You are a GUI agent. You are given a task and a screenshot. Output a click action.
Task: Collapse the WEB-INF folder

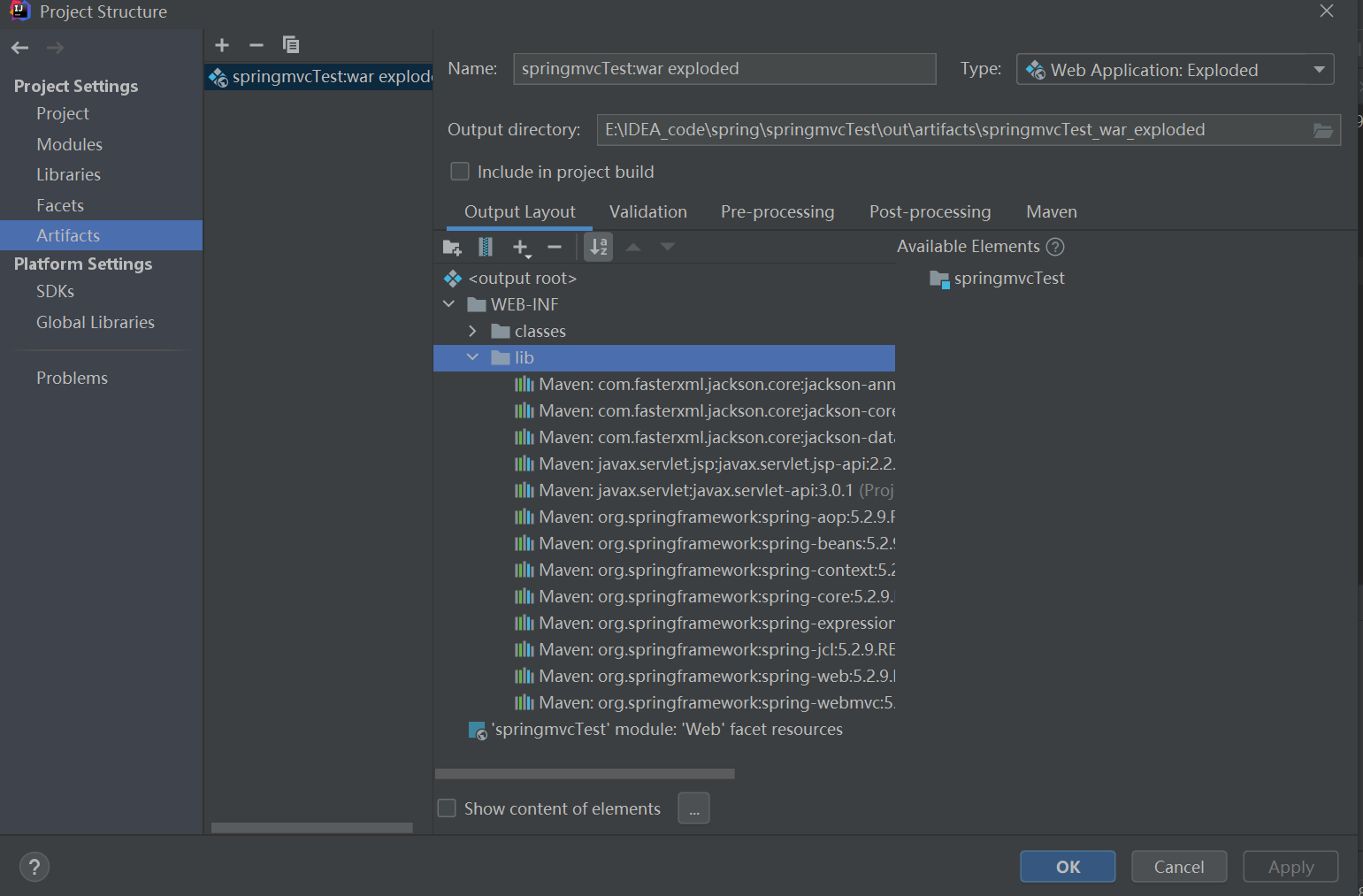coord(449,304)
